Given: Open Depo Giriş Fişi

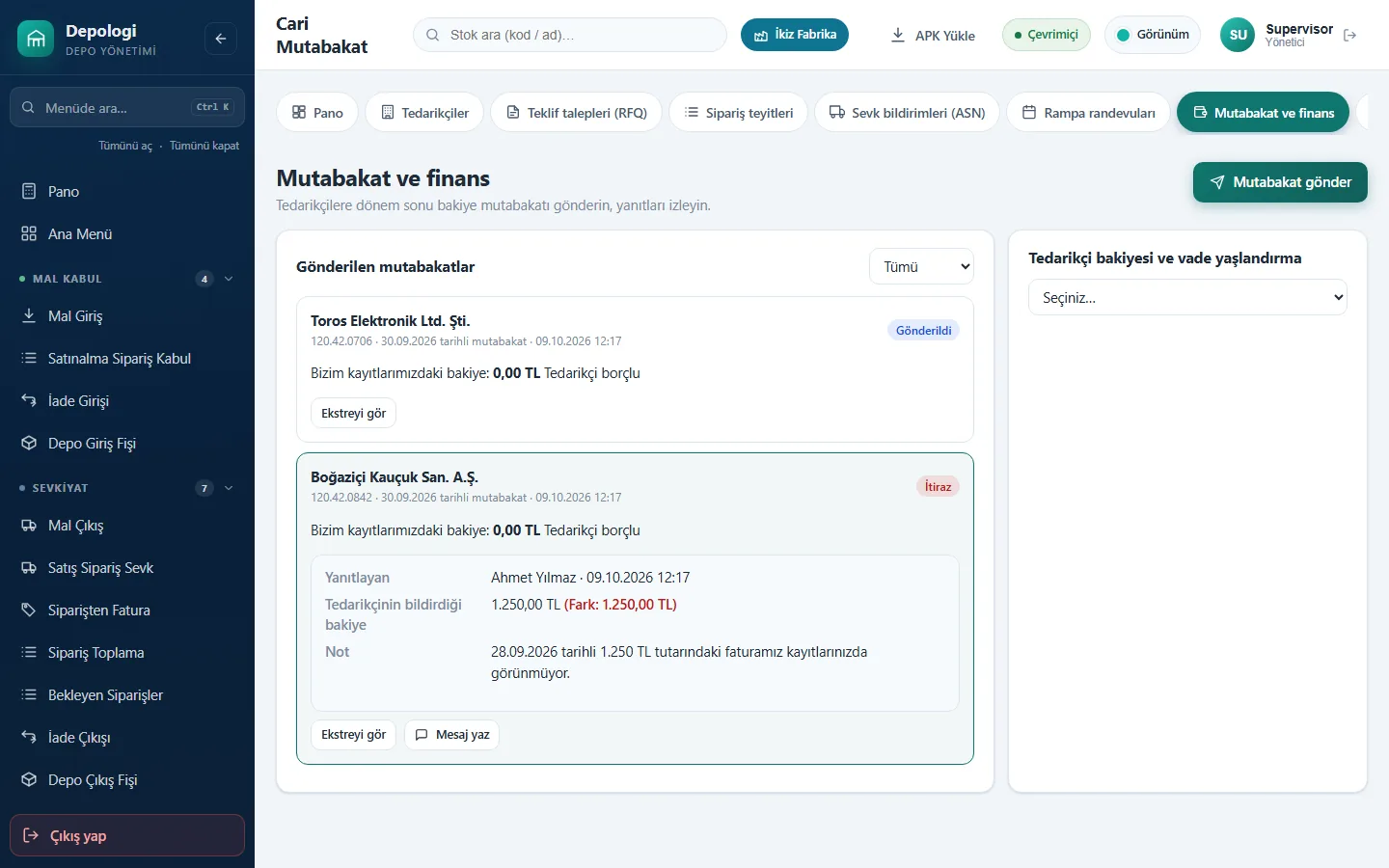Looking at the screenshot, I should (127, 444).
